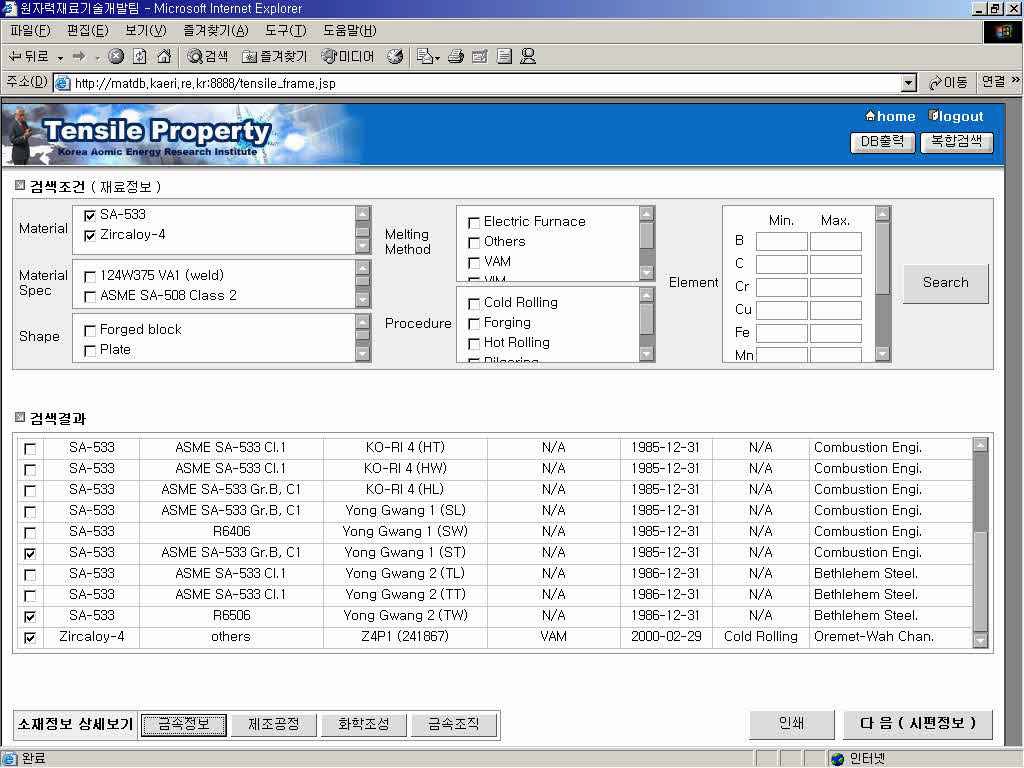Uncheck the Zircaloy-4 material checkbox
Image resolution: width=1024 pixels, height=768 pixels.
(90, 236)
